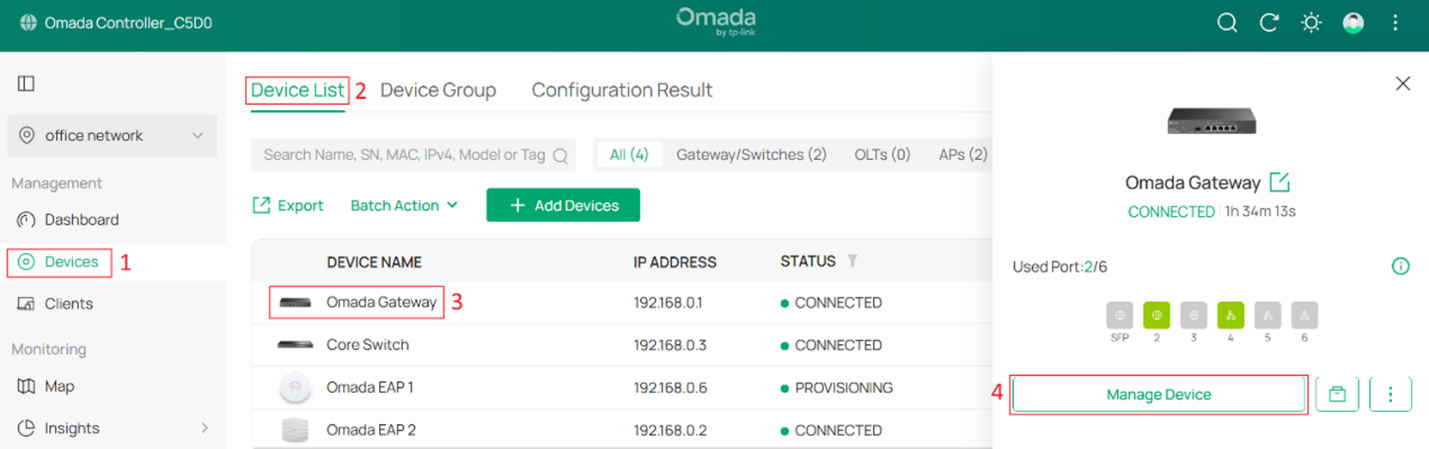
Task: Open the user account avatar
Action: point(1353,23)
